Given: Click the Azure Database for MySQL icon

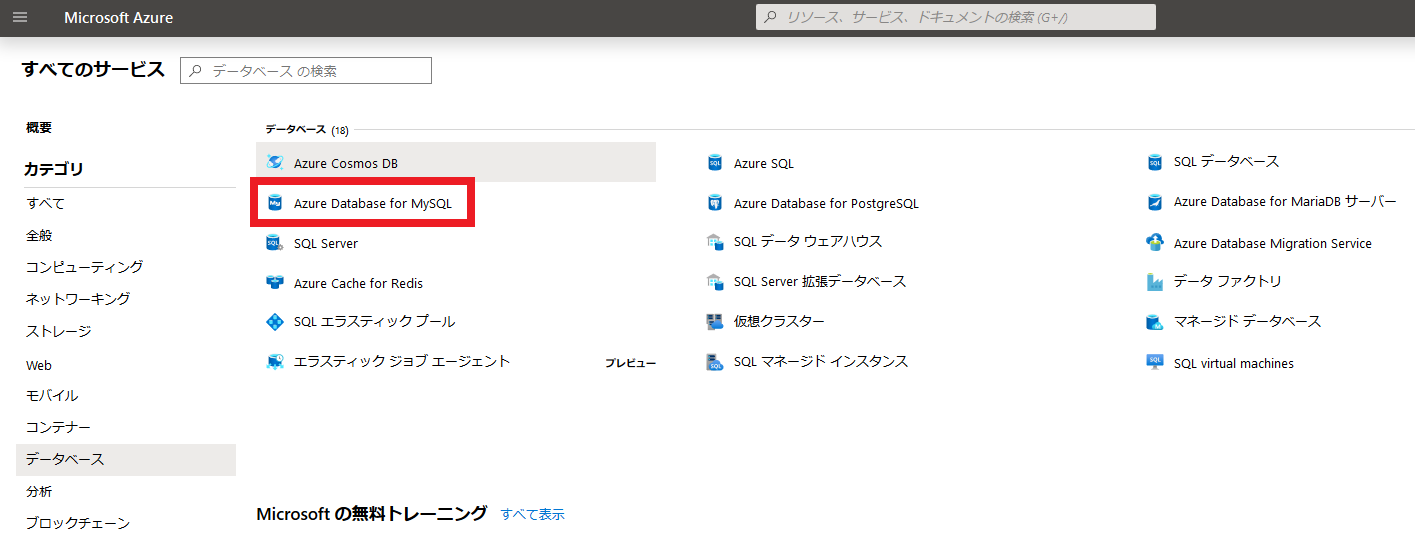Looking at the screenshot, I should point(275,203).
